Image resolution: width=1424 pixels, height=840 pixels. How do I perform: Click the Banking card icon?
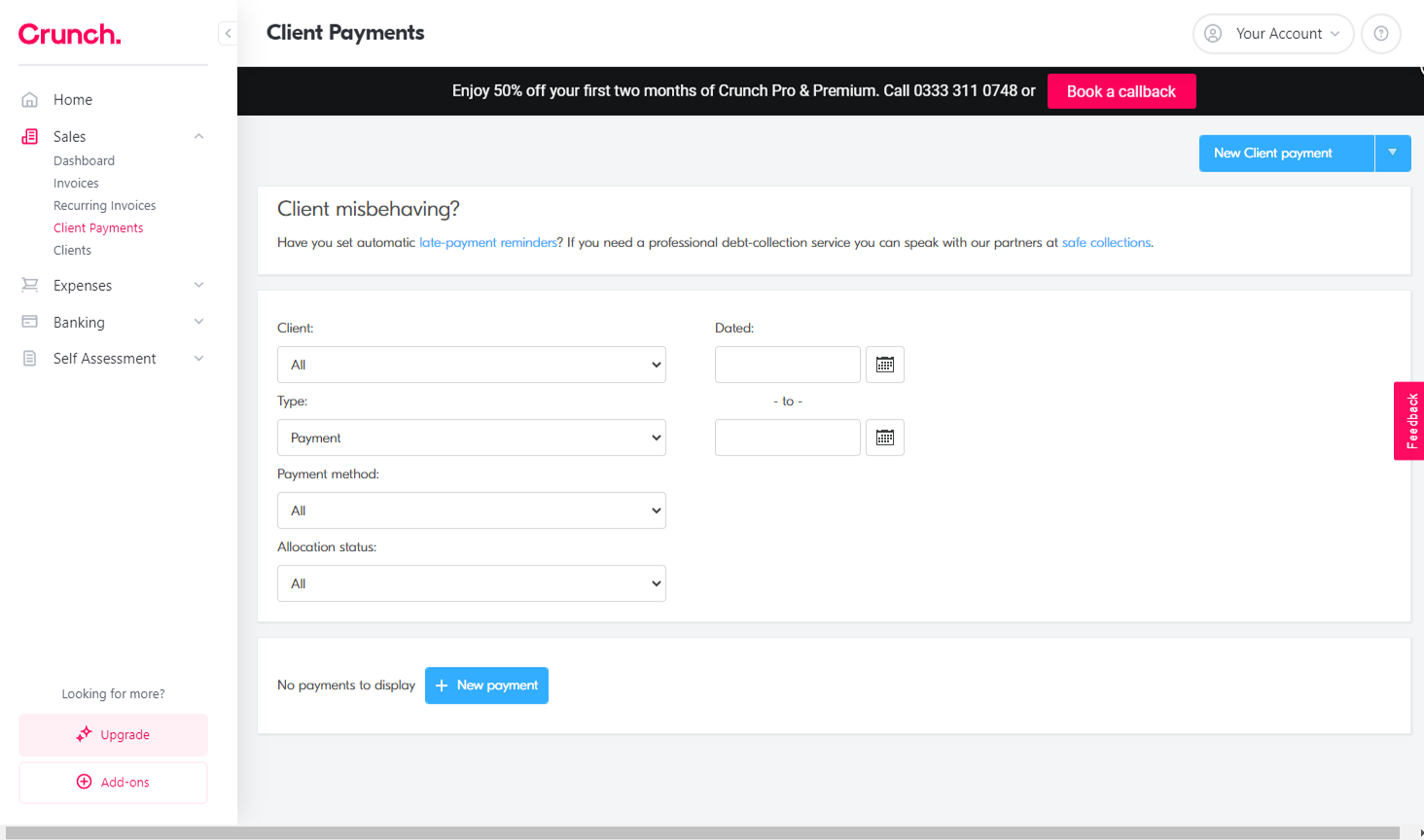30,322
